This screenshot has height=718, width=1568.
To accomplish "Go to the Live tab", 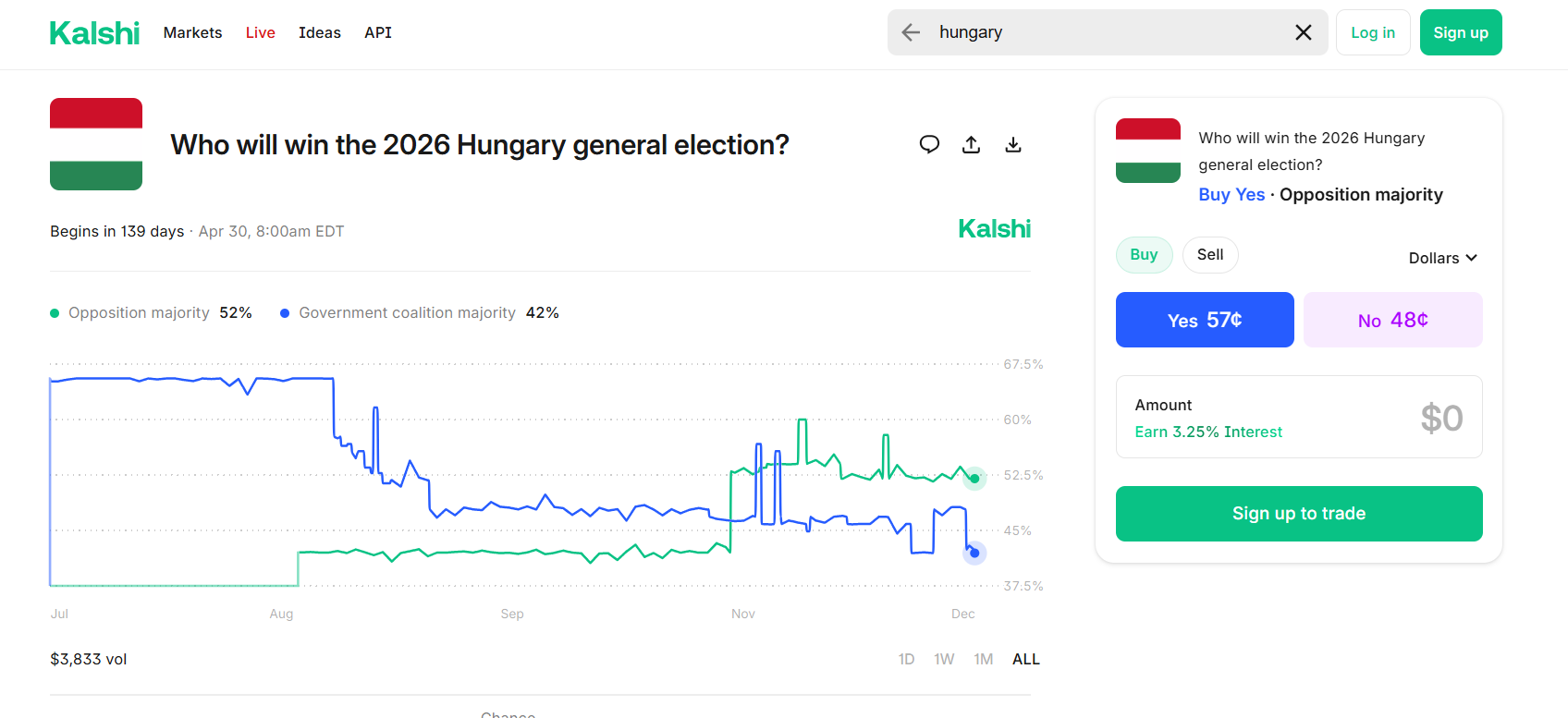I will pos(260,33).
